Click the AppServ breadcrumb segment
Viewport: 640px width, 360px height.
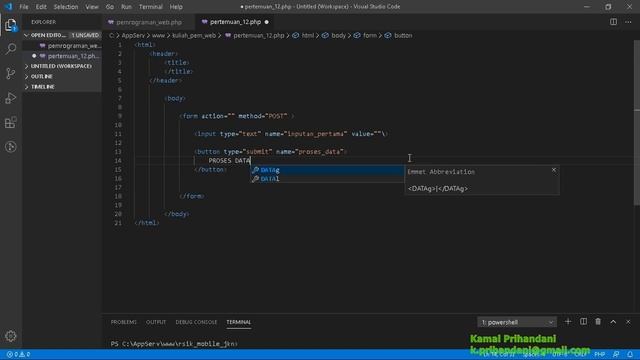click(133, 36)
